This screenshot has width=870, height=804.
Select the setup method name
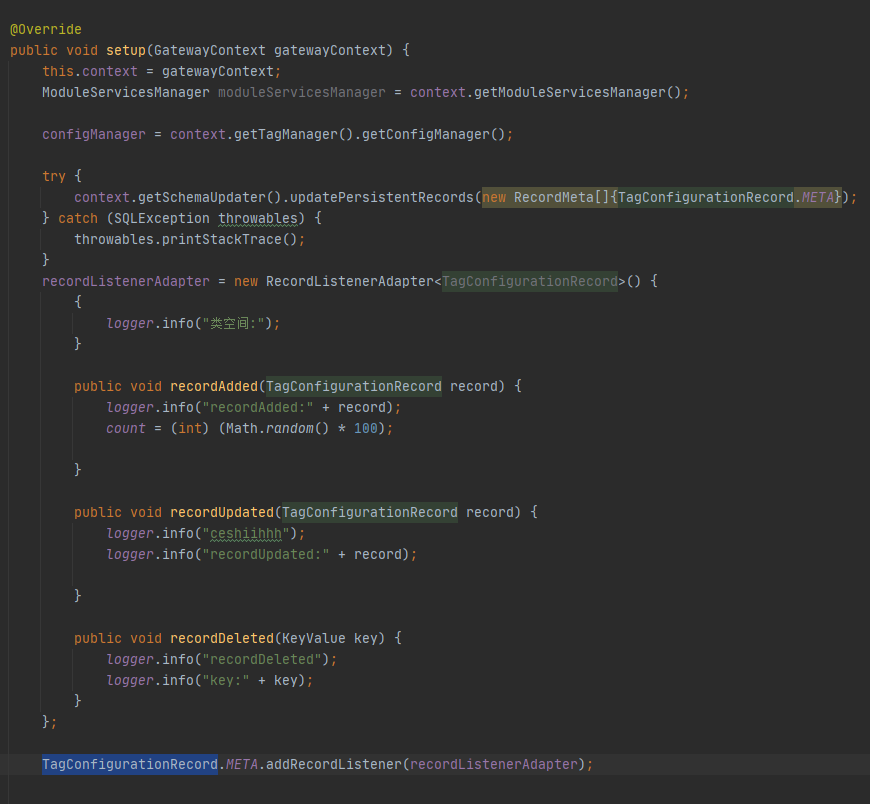125,50
